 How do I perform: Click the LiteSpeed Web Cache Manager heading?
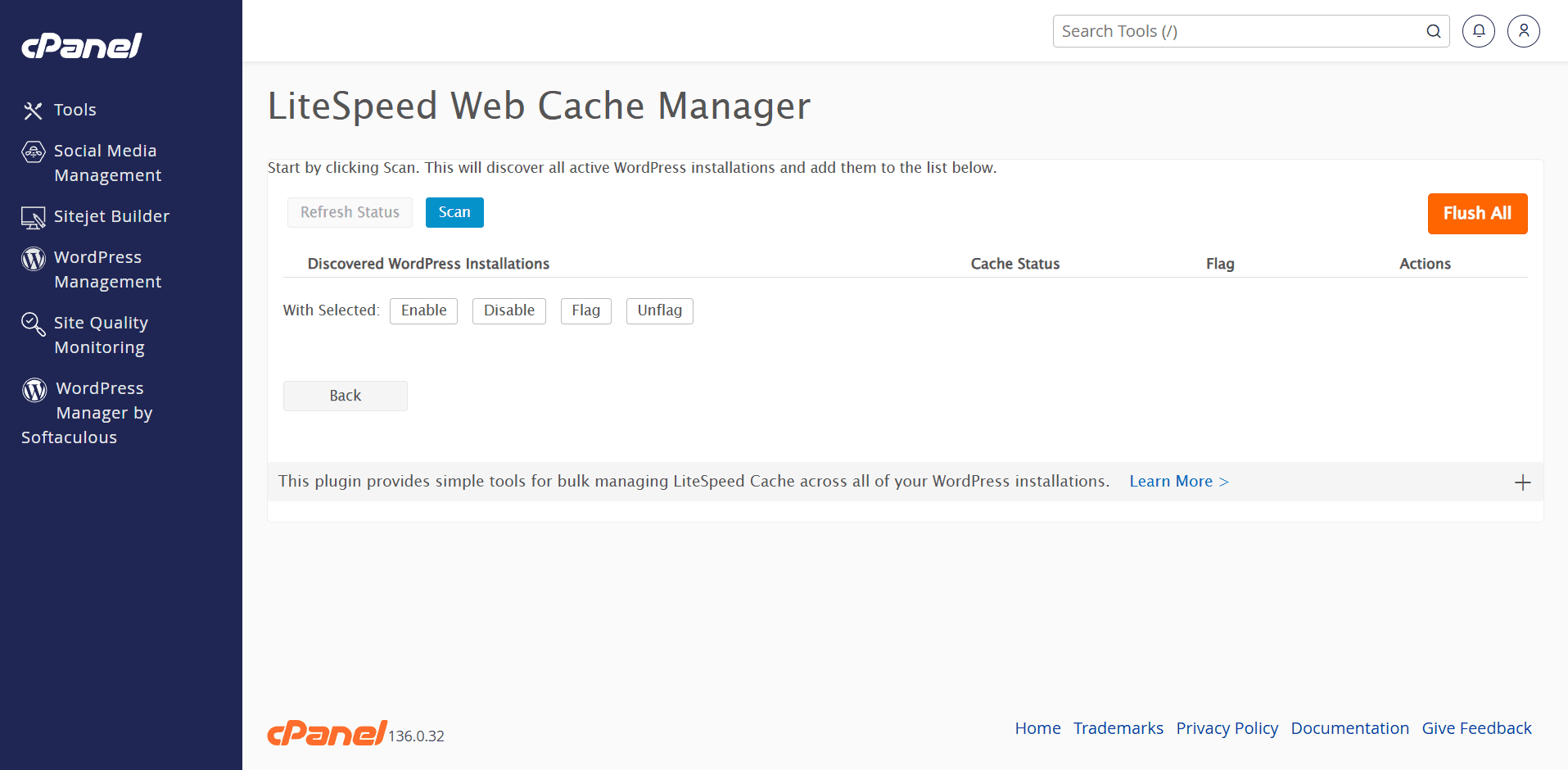coord(539,106)
